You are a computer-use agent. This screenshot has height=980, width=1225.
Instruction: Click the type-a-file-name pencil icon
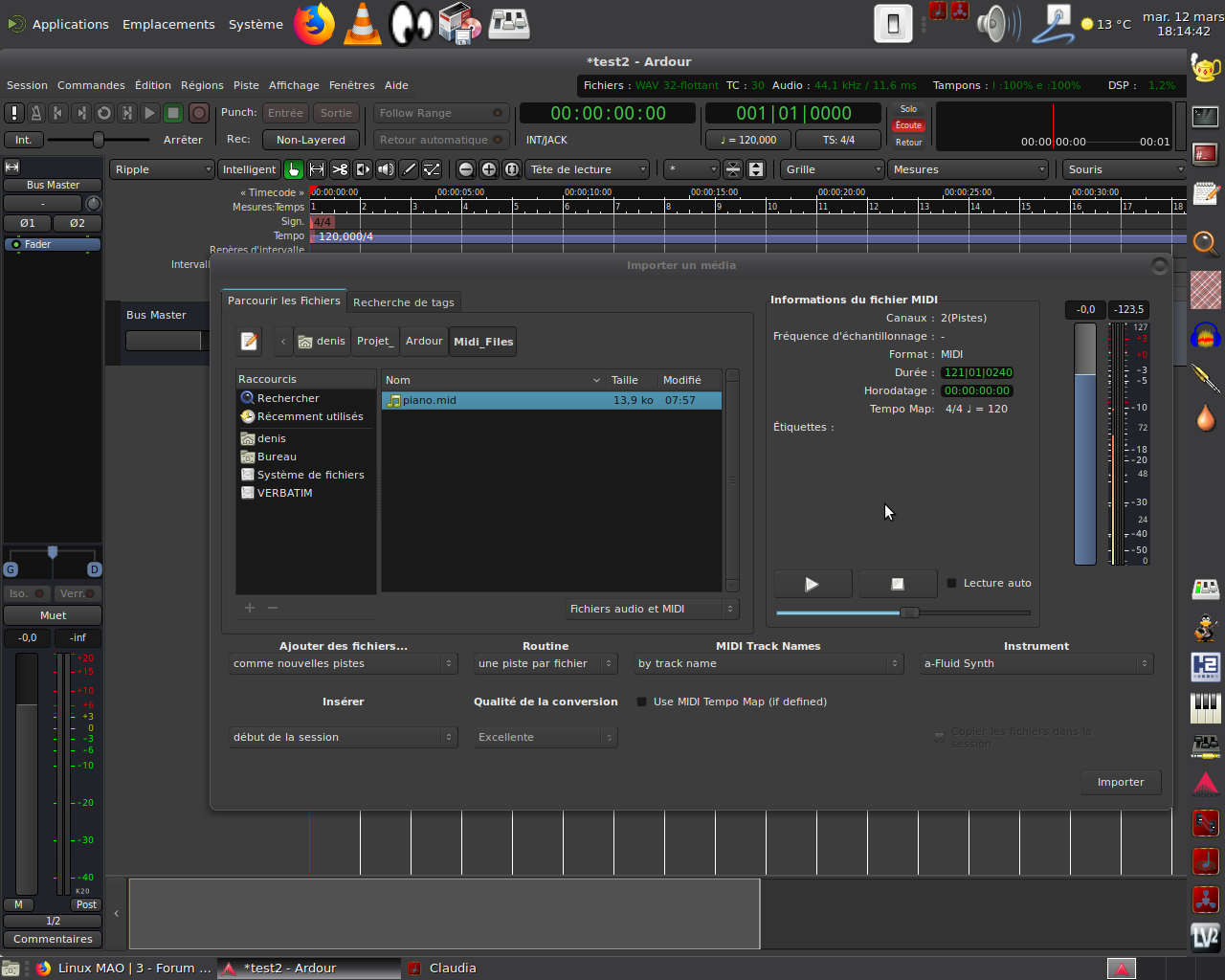click(x=250, y=342)
